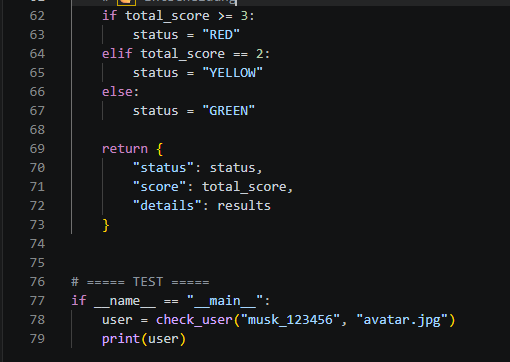510x362 pixels.
Task: Click the "__main__" string
Action: coord(225,301)
